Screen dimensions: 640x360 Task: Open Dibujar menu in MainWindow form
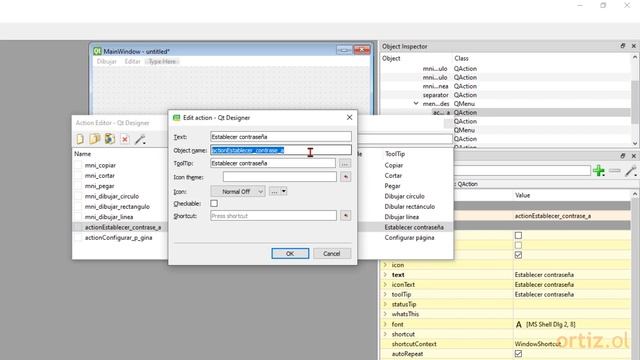click(x=107, y=62)
